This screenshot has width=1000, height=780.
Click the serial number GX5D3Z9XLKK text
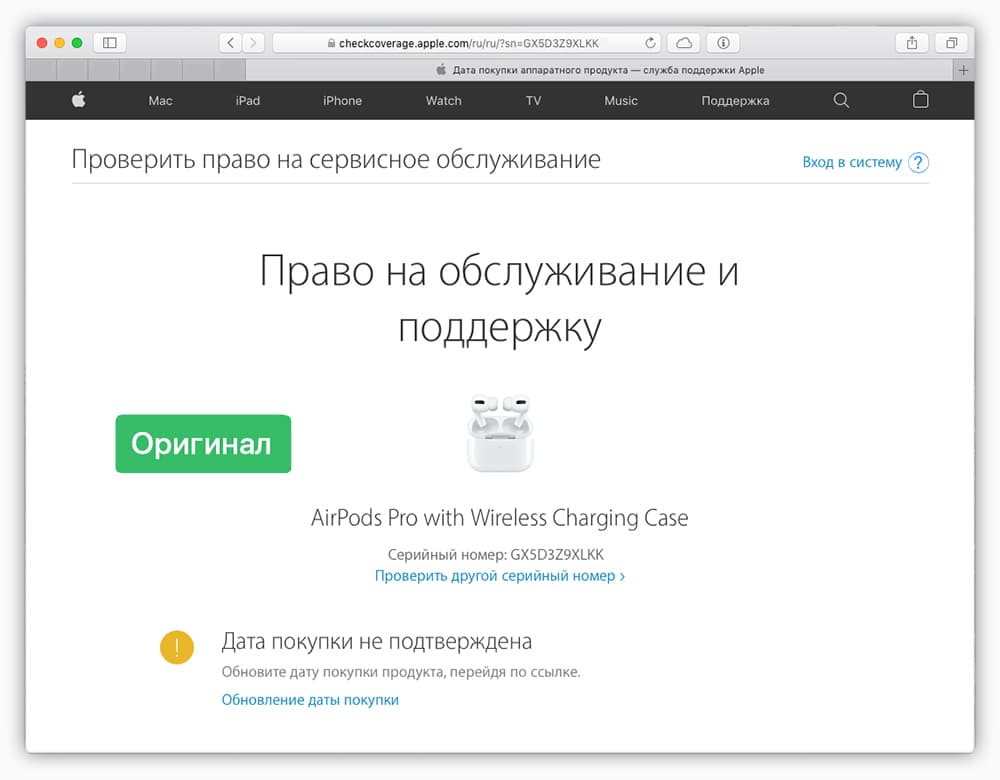point(557,555)
